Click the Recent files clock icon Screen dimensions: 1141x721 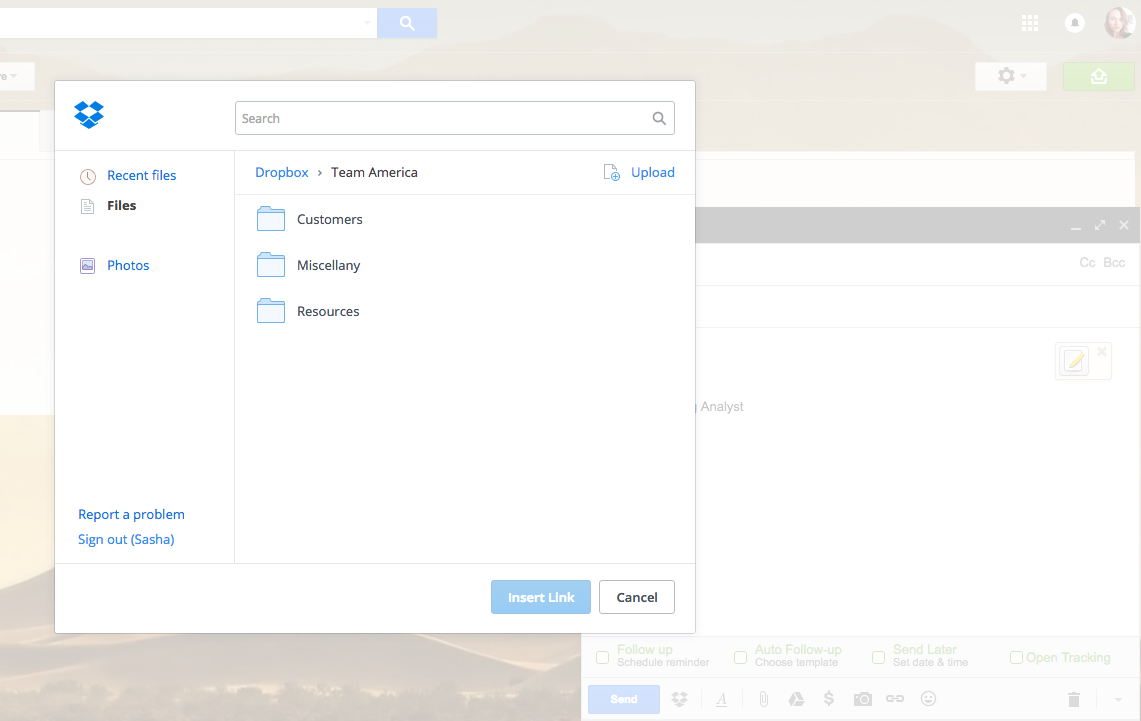(87, 176)
